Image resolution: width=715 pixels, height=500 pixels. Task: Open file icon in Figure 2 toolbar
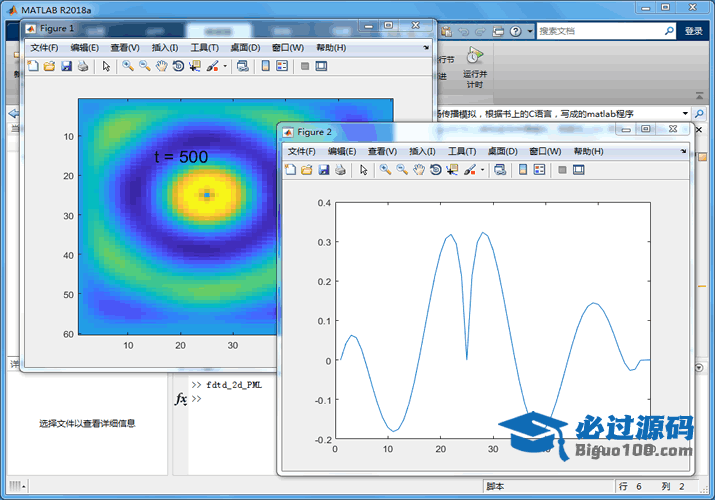tap(307, 170)
